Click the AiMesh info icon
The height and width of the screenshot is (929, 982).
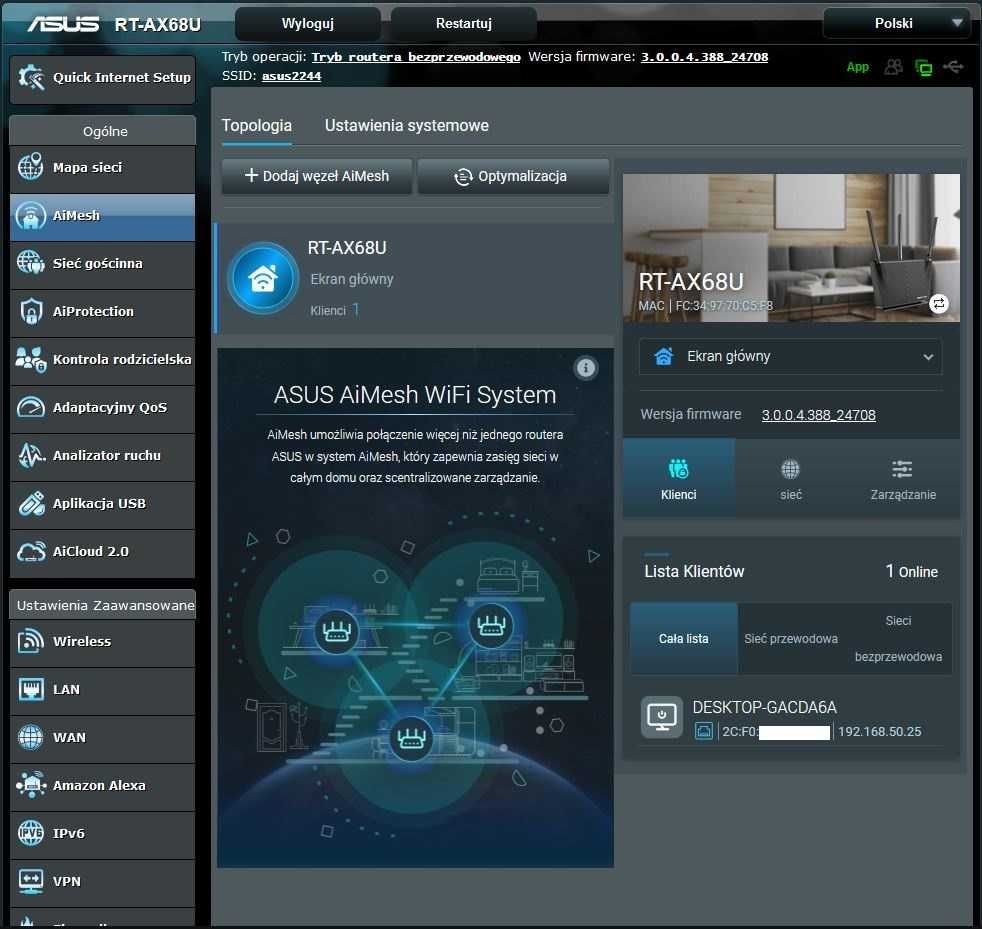(586, 368)
